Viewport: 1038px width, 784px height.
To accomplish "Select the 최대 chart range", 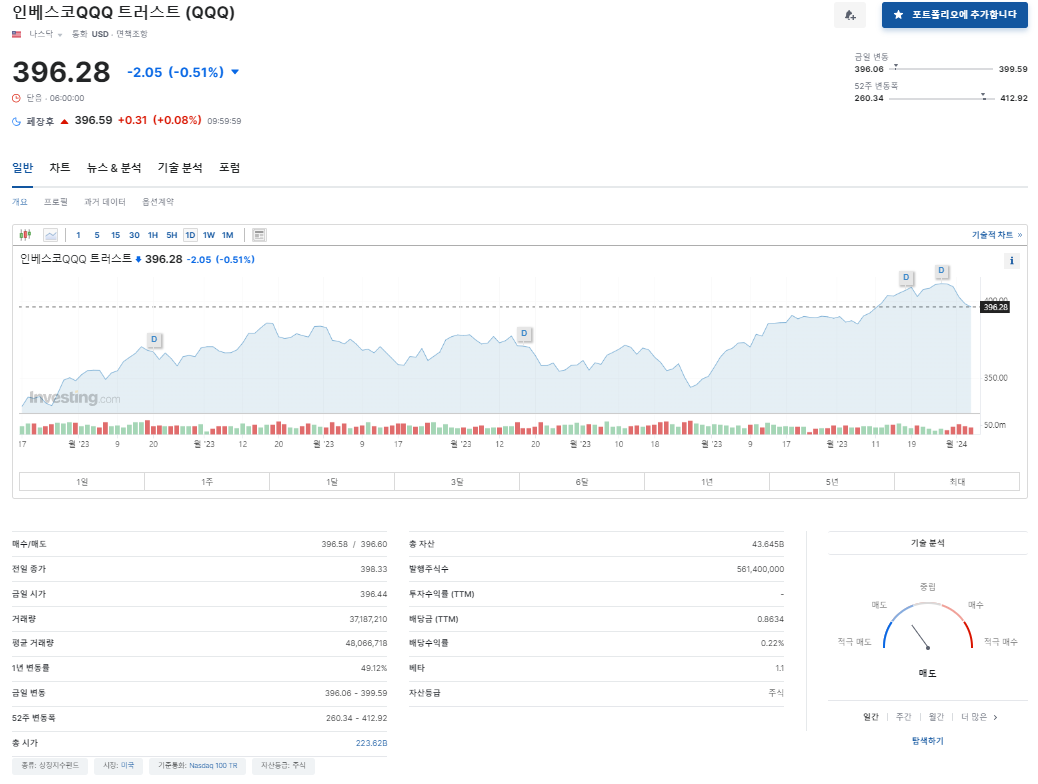I will pyautogui.click(x=957, y=481).
